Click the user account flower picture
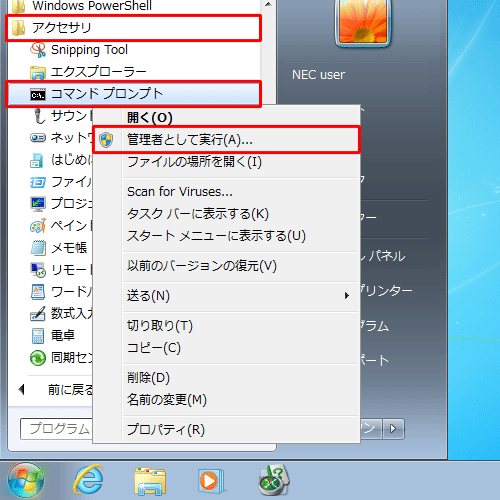500x500 pixels. [x=363, y=22]
